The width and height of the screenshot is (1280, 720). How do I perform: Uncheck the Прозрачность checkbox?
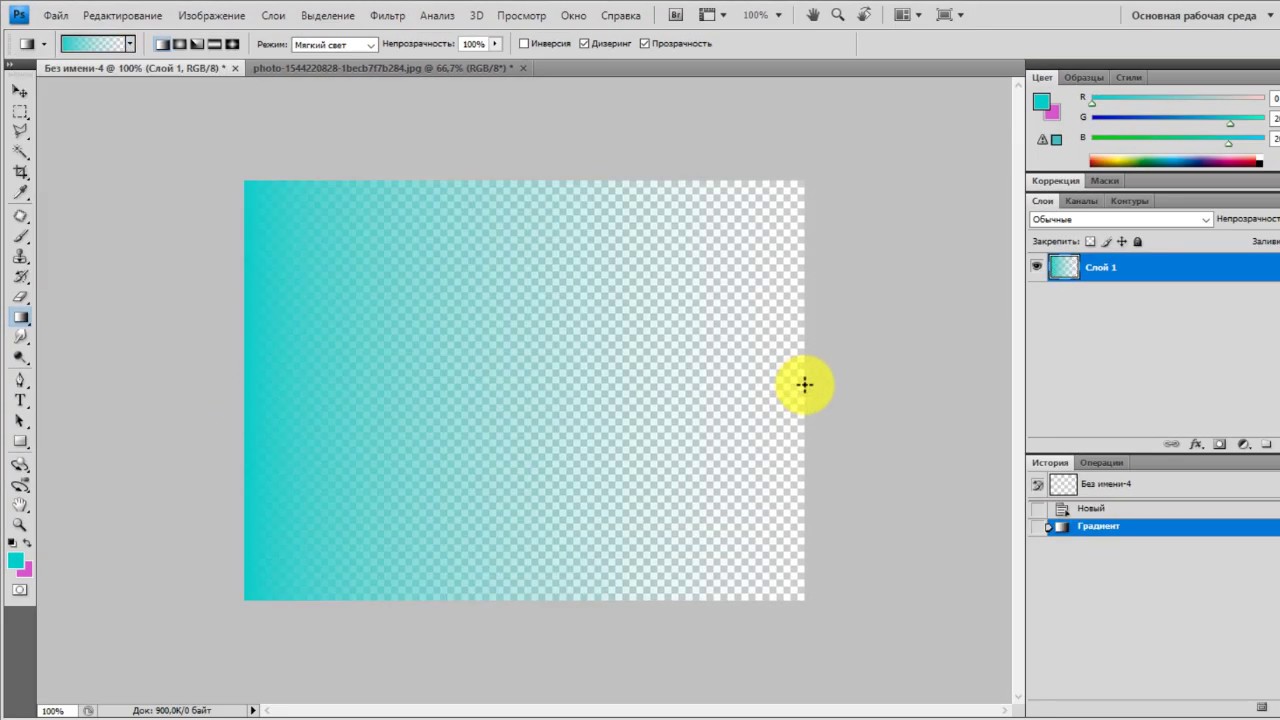(x=644, y=44)
